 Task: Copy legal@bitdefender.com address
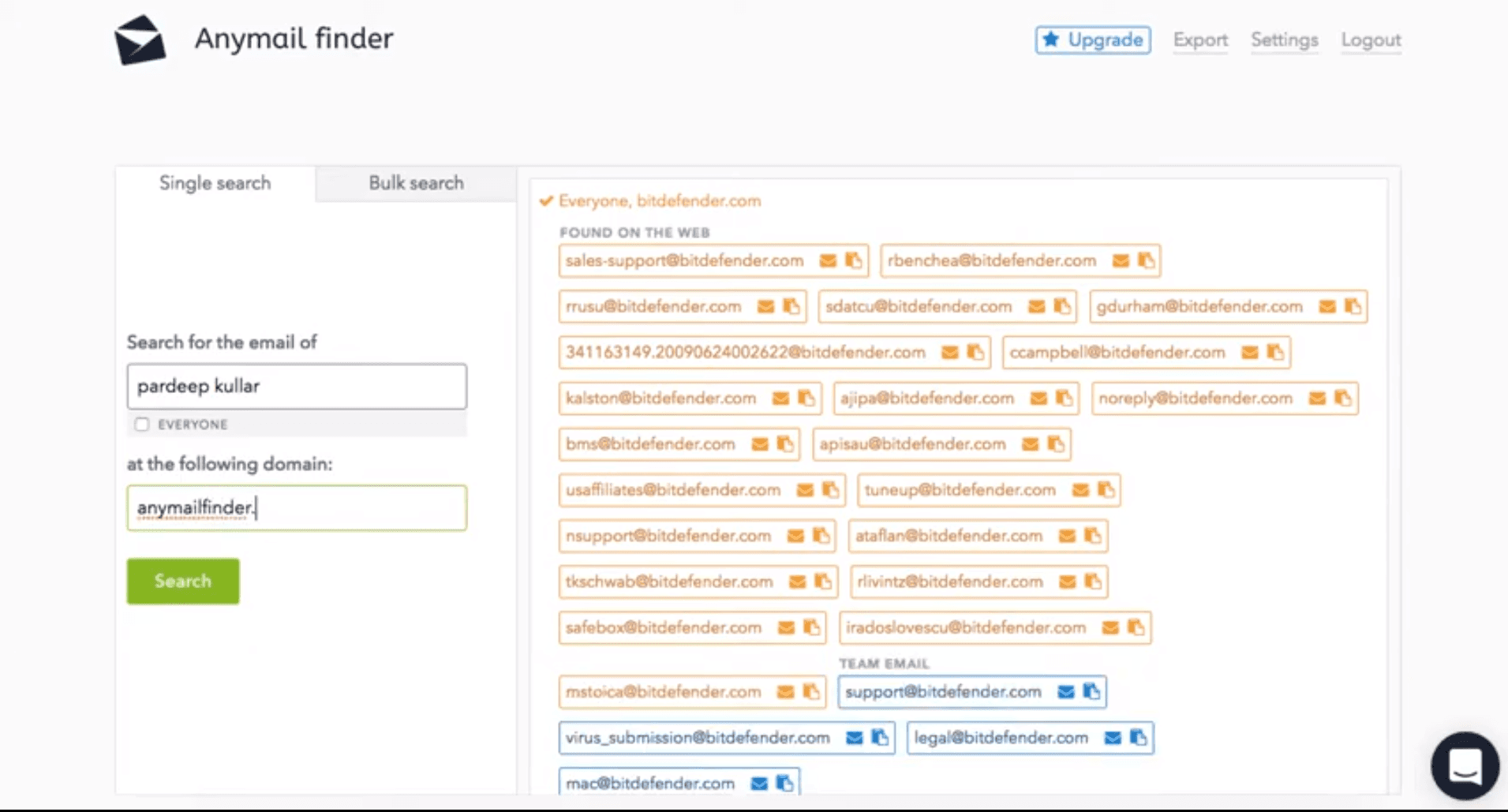[x=1139, y=737]
